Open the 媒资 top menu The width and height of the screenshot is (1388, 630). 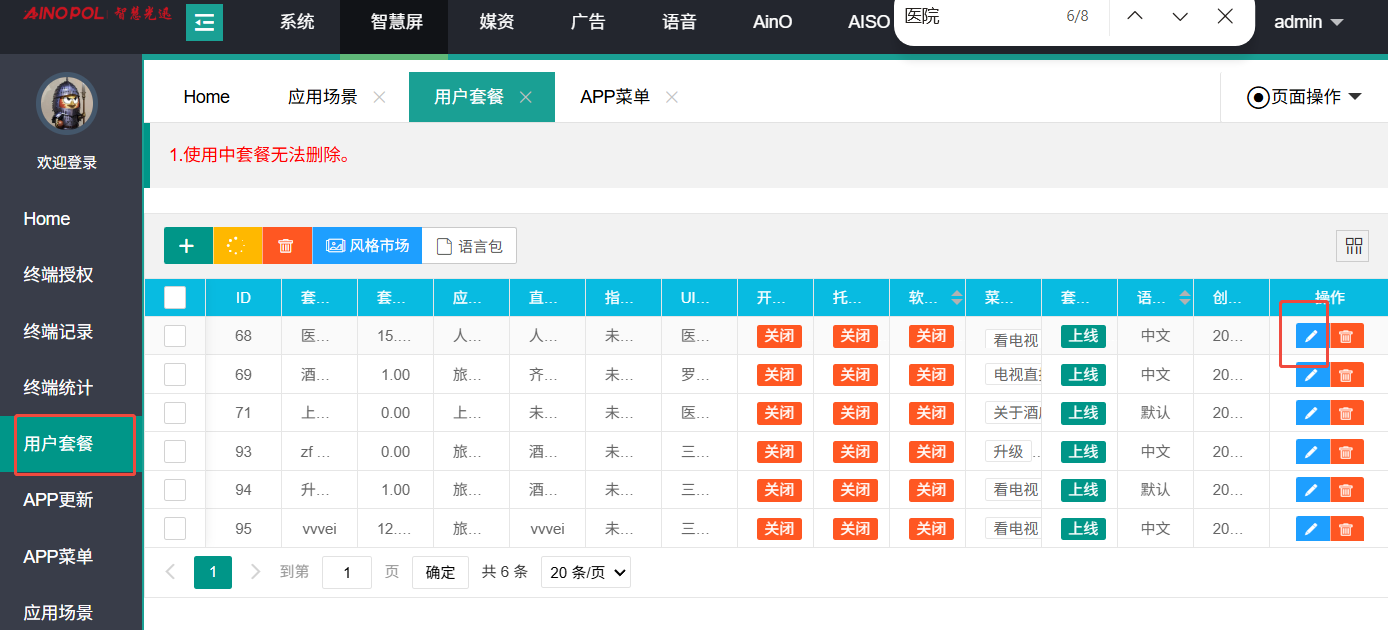[497, 22]
